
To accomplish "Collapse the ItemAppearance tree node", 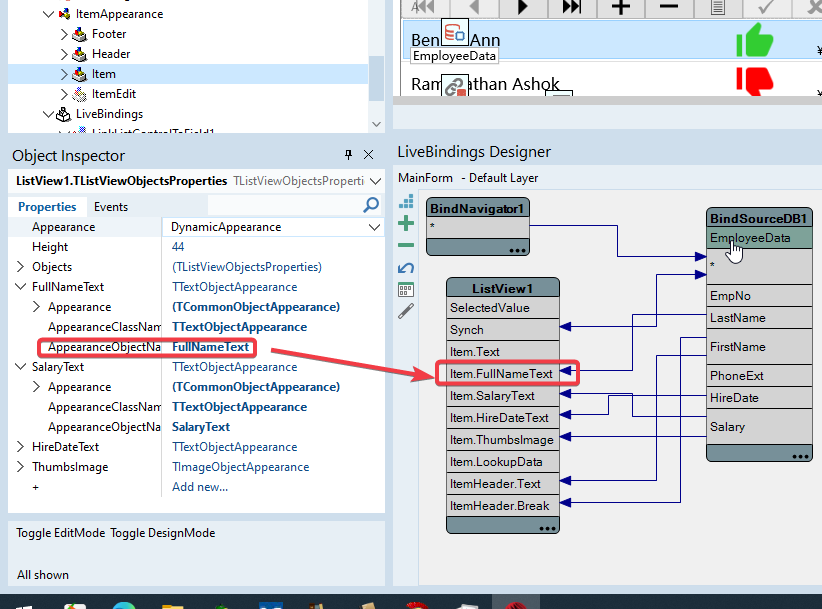I will coord(48,14).
